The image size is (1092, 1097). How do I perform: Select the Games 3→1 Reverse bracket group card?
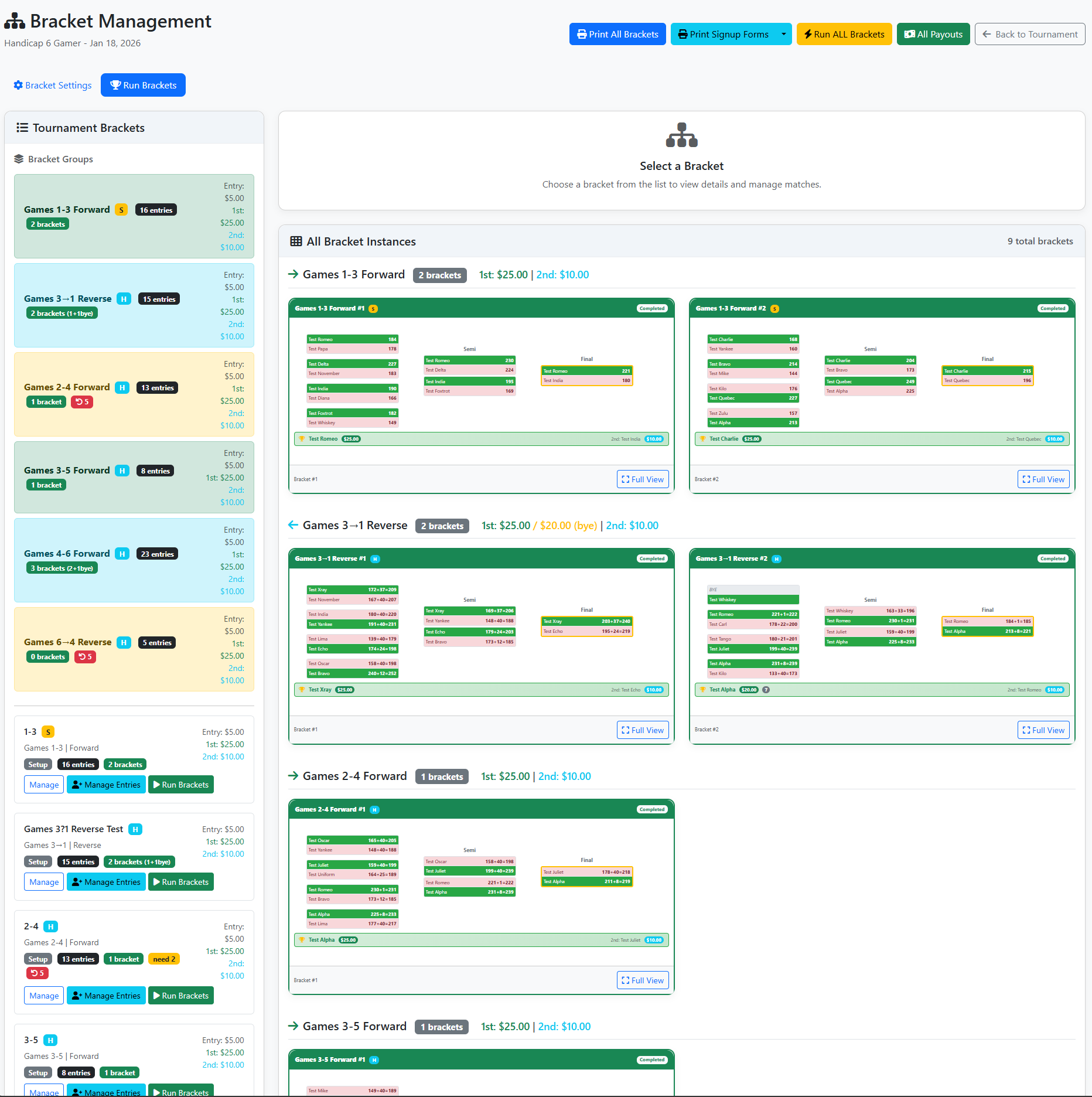pyautogui.click(x=134, y=305)
